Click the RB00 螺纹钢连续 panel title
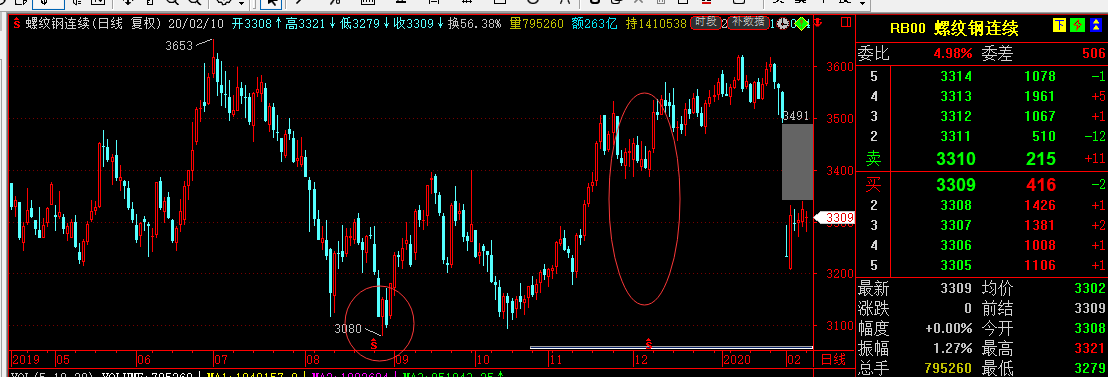 click(954, 28)
